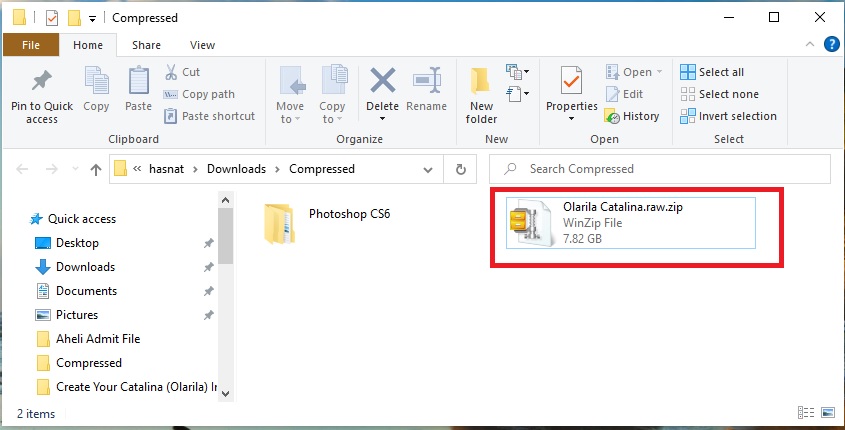Click the Cut scissors icon

[x=171, y=72]
